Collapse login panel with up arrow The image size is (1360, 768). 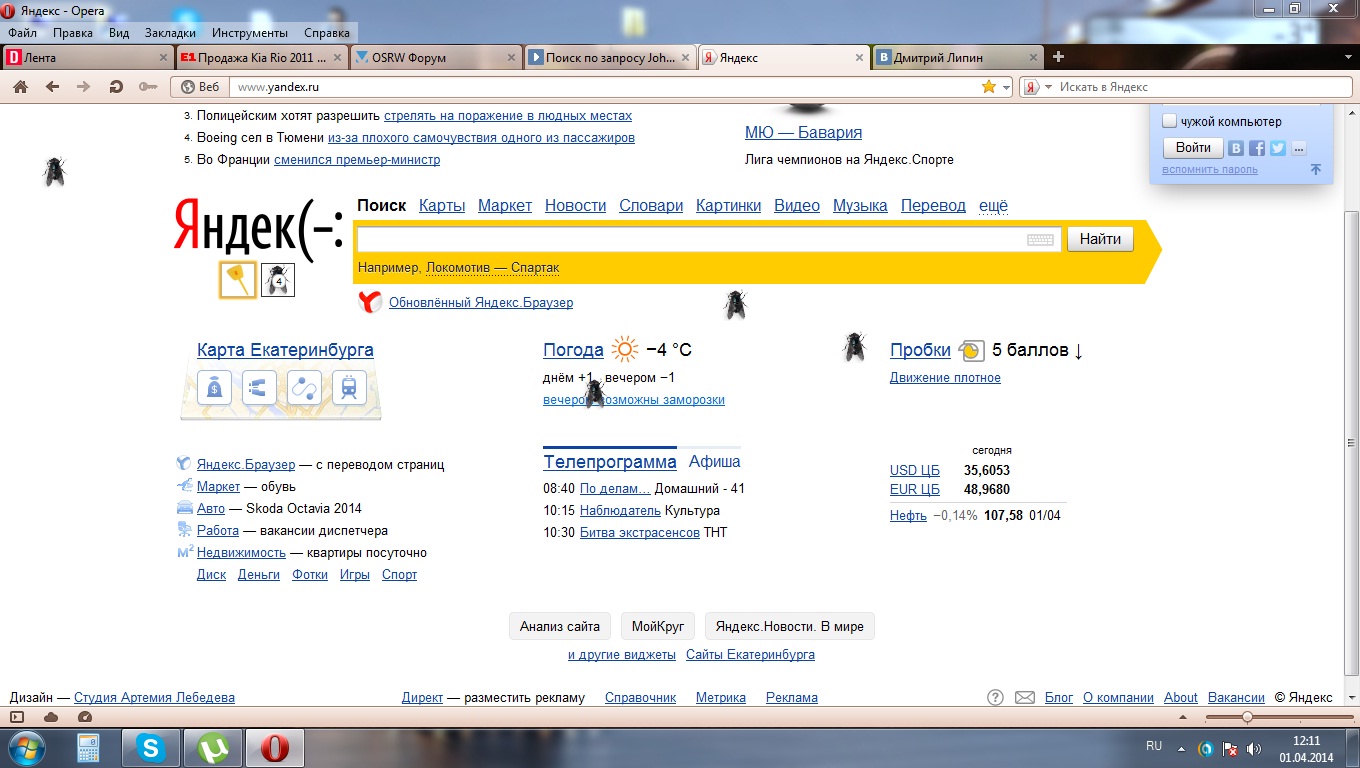tap(1316, 169)
